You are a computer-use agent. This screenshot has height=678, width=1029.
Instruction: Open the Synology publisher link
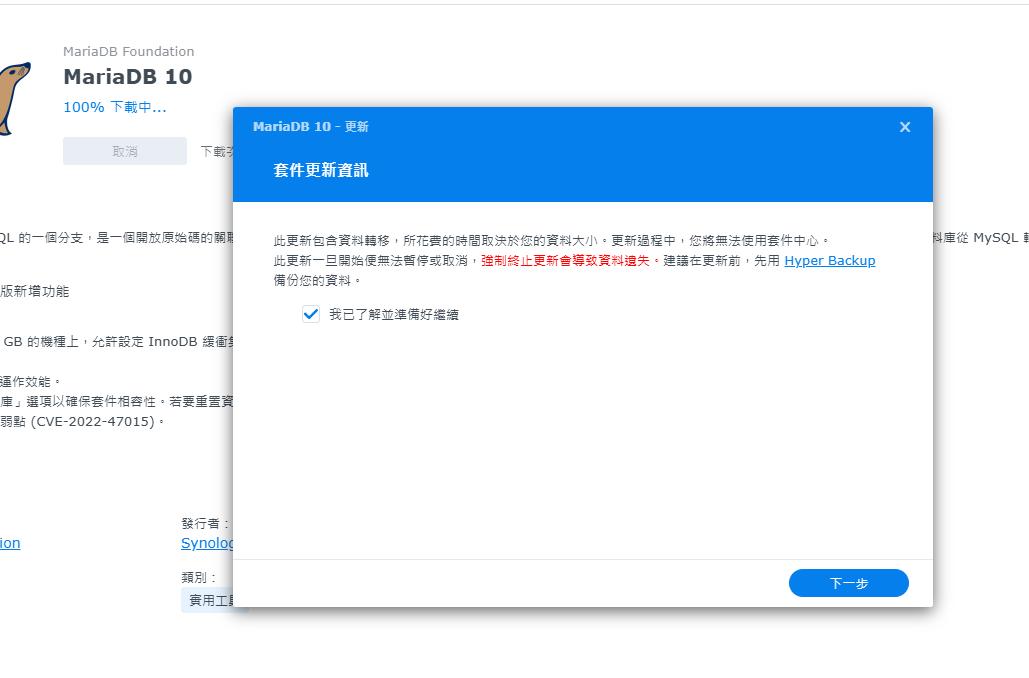coord(207,543)
